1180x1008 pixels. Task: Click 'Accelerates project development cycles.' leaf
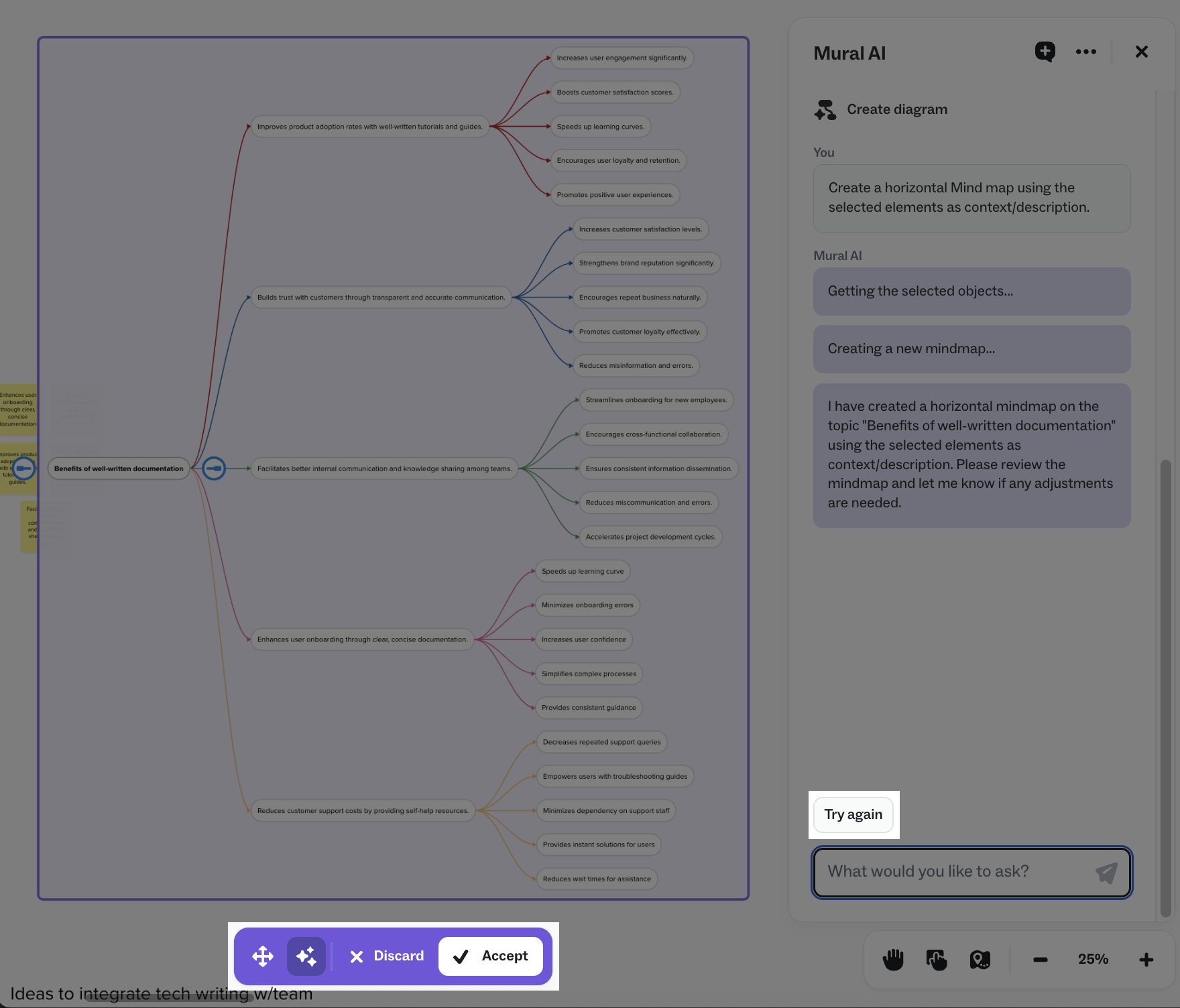651,537
